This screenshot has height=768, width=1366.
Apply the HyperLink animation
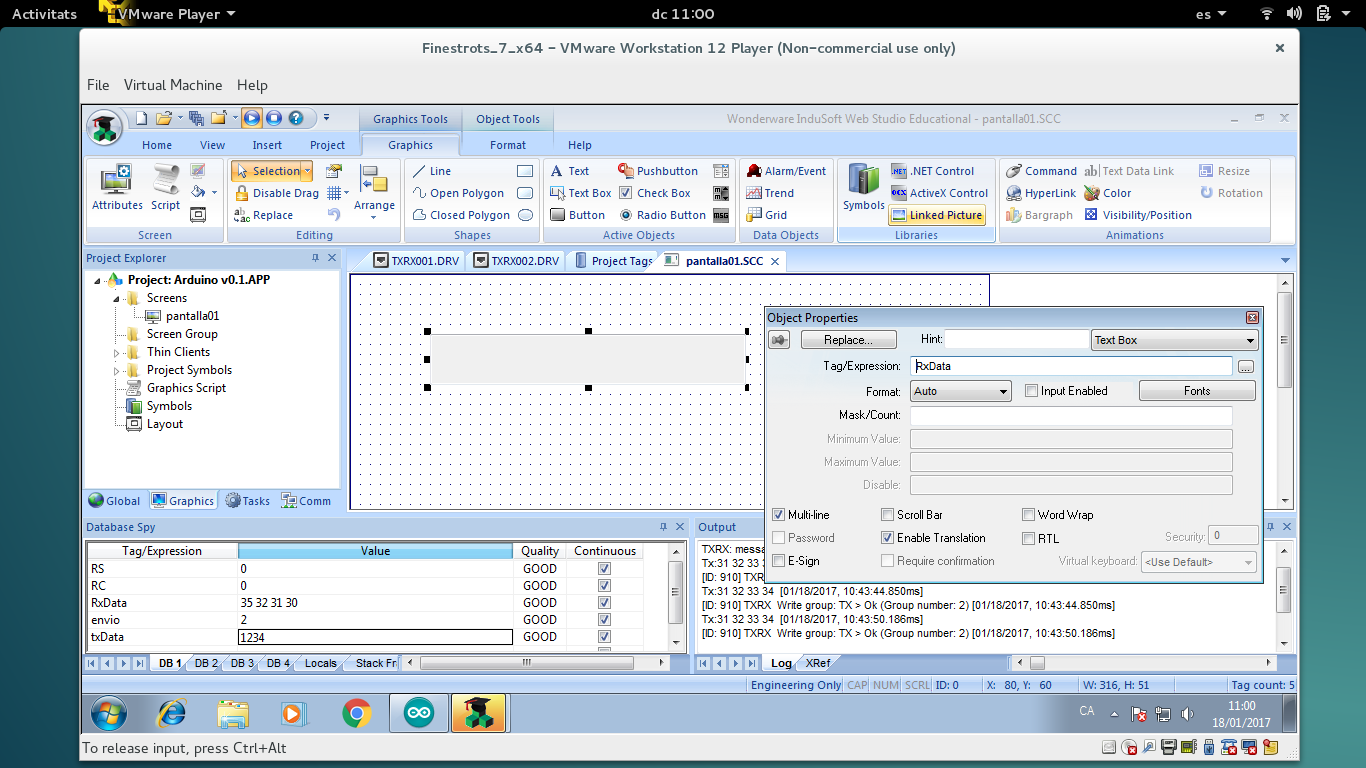[1040, 193]
